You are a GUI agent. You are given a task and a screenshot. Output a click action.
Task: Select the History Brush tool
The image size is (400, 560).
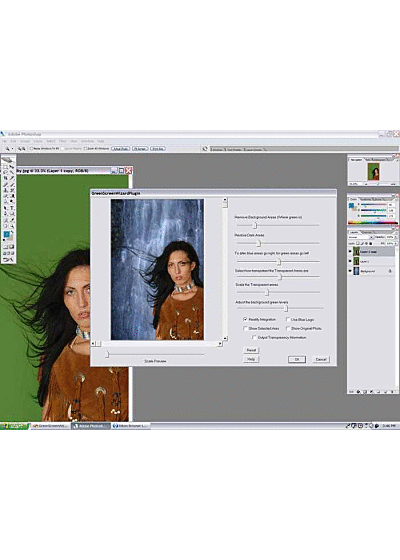(x=12, y=190)
